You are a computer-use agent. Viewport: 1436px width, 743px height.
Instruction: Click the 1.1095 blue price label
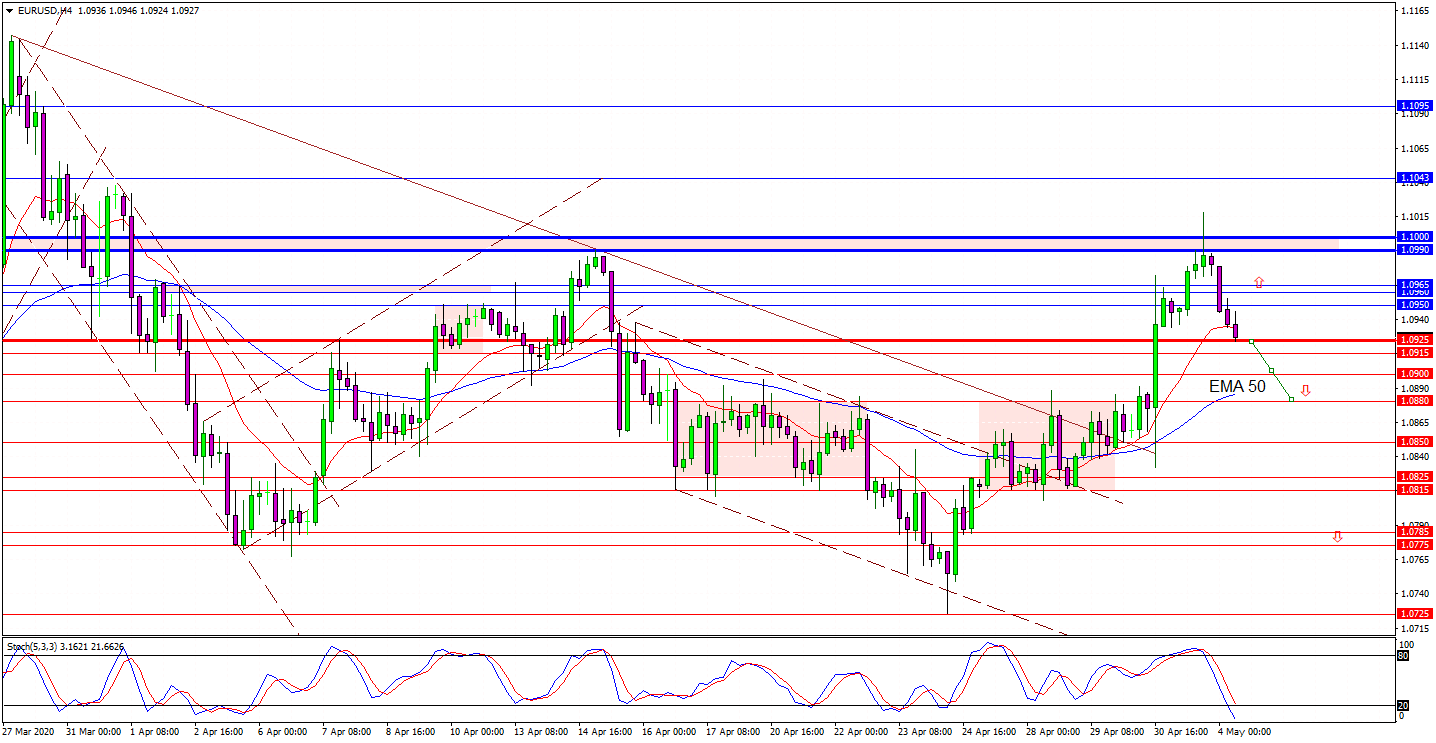click(x=1414, y=106)
